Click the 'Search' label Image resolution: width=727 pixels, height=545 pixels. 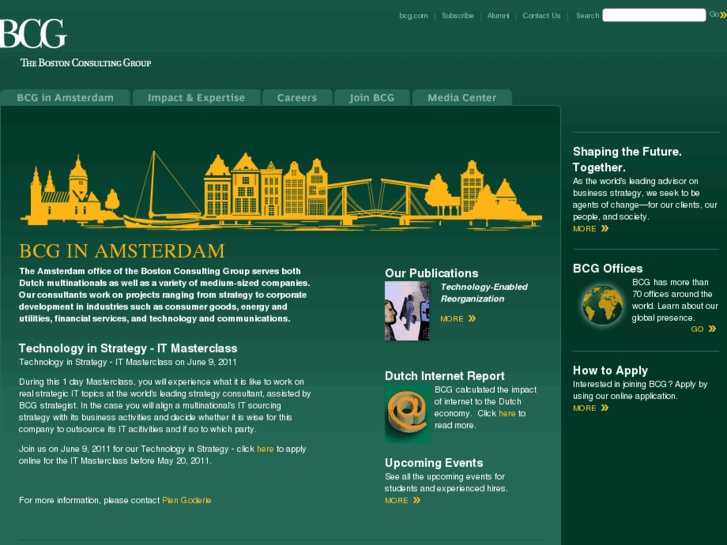(x=587, y=16)
